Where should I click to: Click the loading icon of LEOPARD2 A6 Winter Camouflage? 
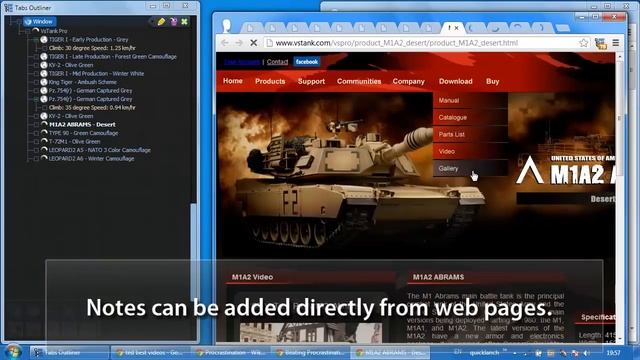pos(44,158)
